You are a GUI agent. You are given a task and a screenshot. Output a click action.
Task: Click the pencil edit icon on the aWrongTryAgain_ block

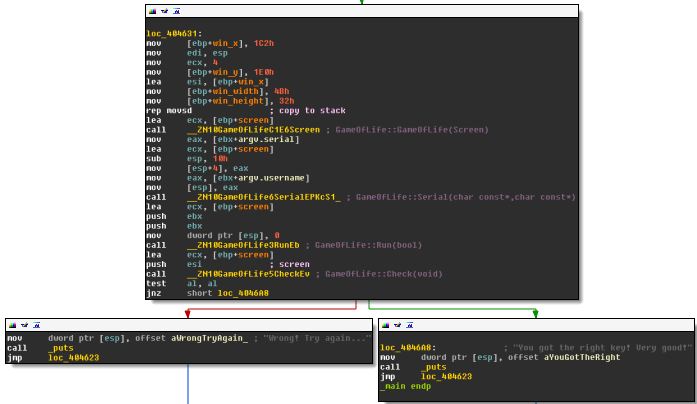click(x=24, y=325)
